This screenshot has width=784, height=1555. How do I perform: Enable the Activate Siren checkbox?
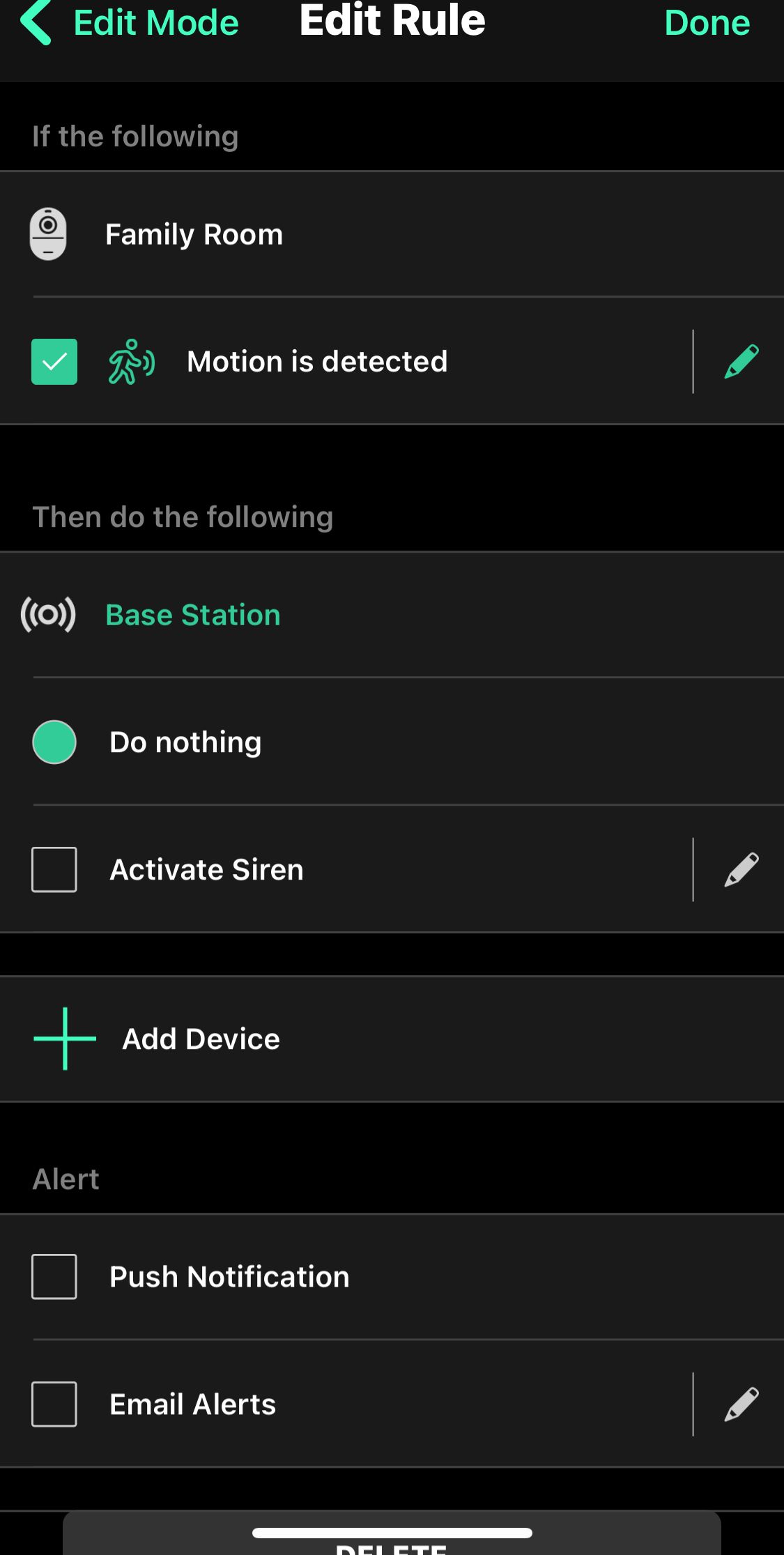tap(54, 870)
